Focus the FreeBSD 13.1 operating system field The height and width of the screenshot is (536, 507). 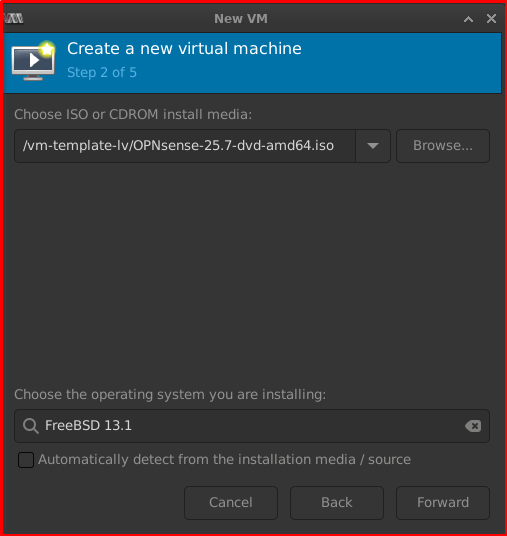pyautogui.click(x=252, y=426)
